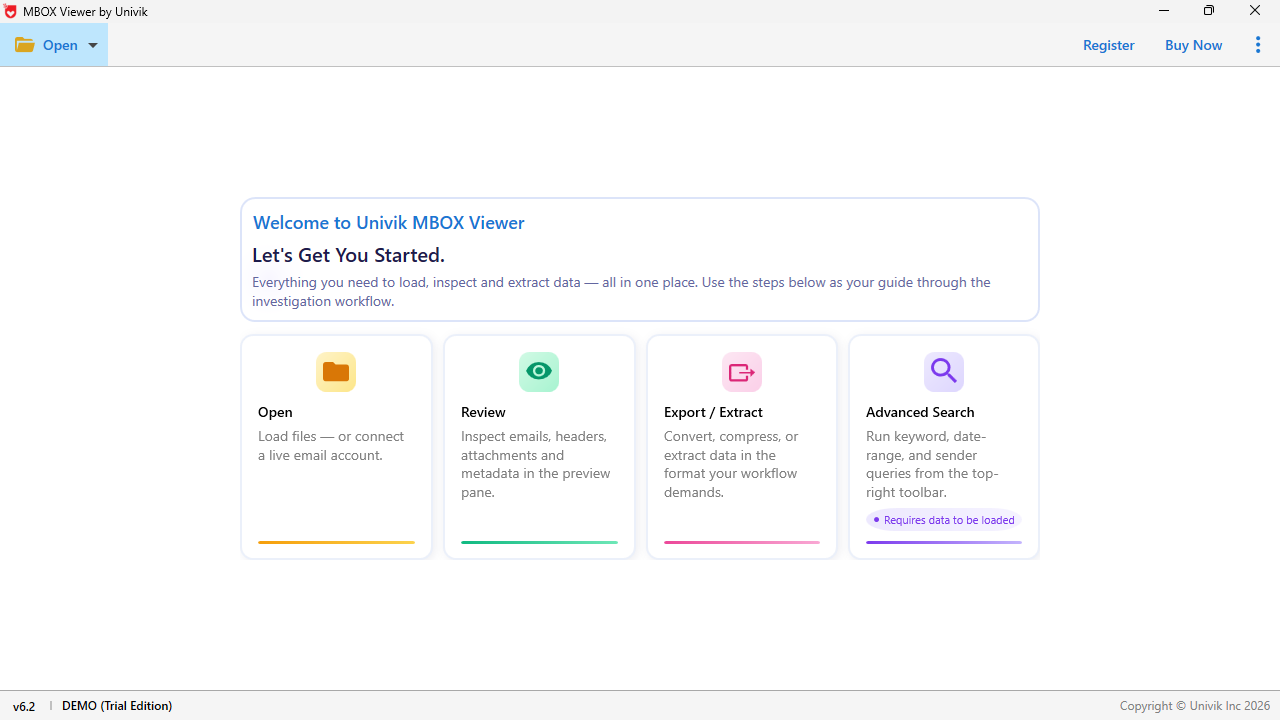Close the MBOX Viewer window
The image size is (1280, 720).
click(x=1255, y=11)
